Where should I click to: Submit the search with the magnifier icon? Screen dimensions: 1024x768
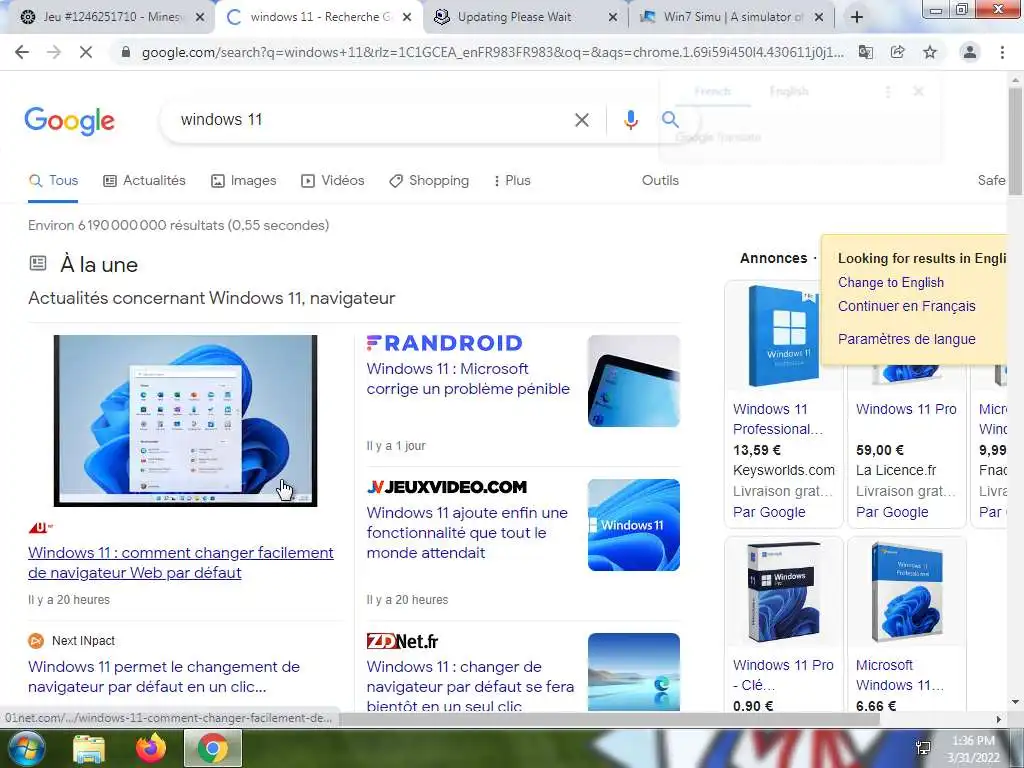click(x=670, y=120)
